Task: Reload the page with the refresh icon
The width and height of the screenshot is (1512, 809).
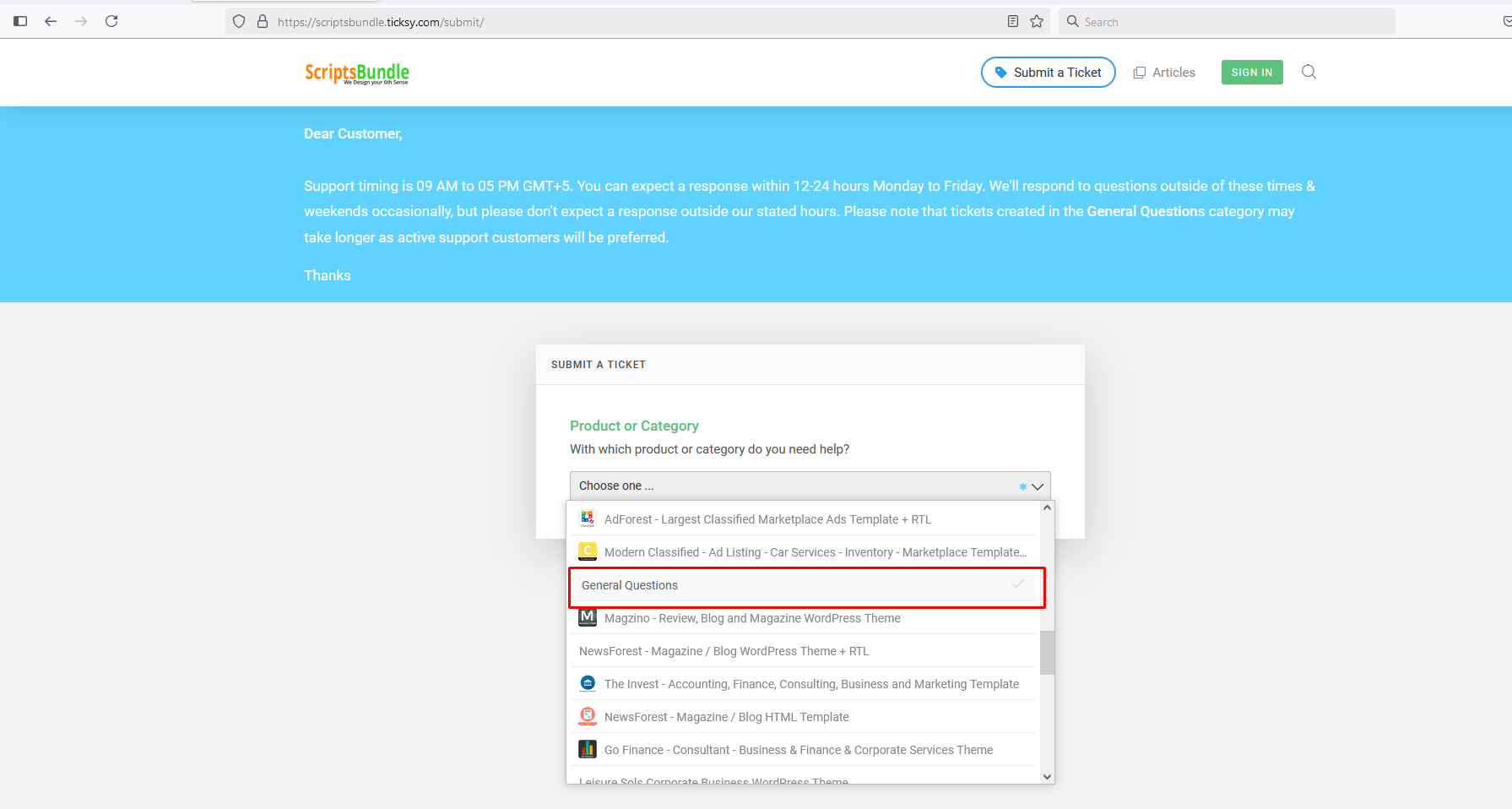Action: (x=111, y=21)
